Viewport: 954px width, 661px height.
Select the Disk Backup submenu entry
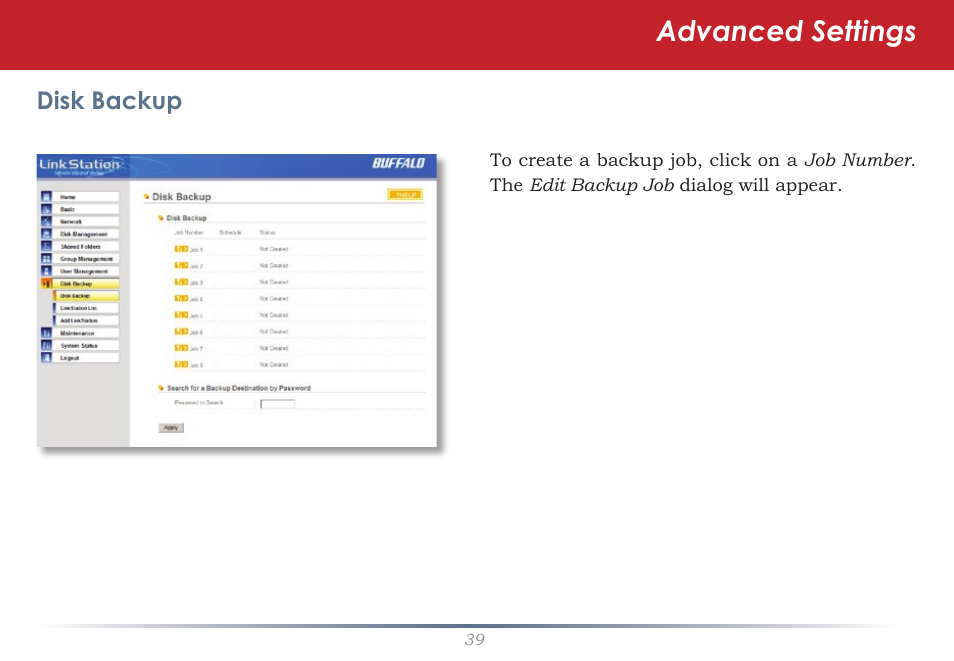coord(86,296)
